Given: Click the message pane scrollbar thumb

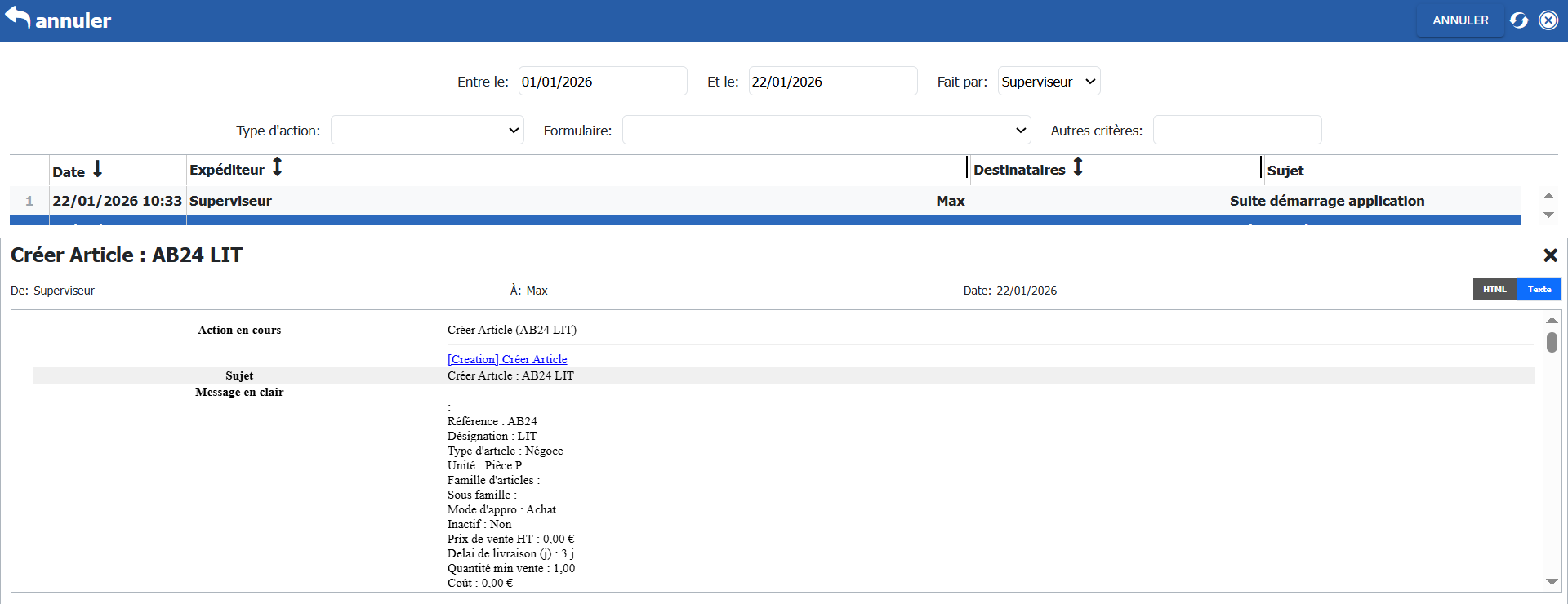Looking at the screenshot, I should 1552,343.
